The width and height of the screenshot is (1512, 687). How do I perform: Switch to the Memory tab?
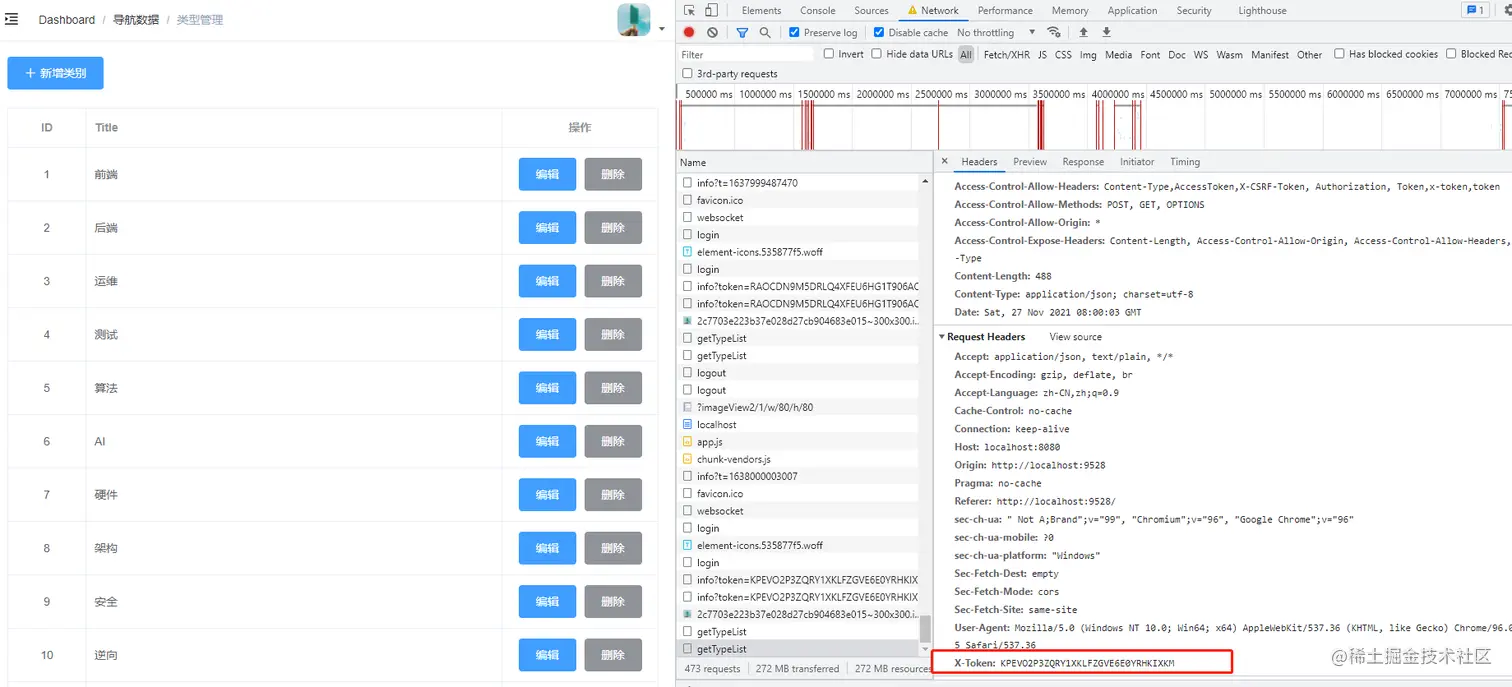point(1070,10)
